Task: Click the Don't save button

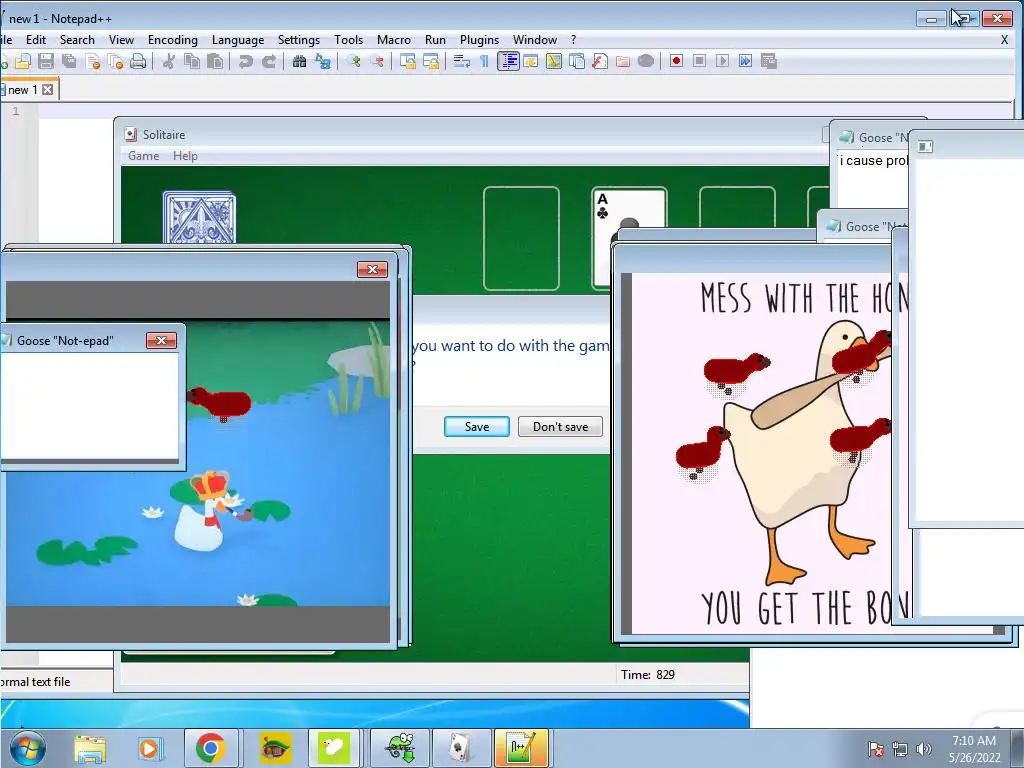Action: [x=560, y=426]
